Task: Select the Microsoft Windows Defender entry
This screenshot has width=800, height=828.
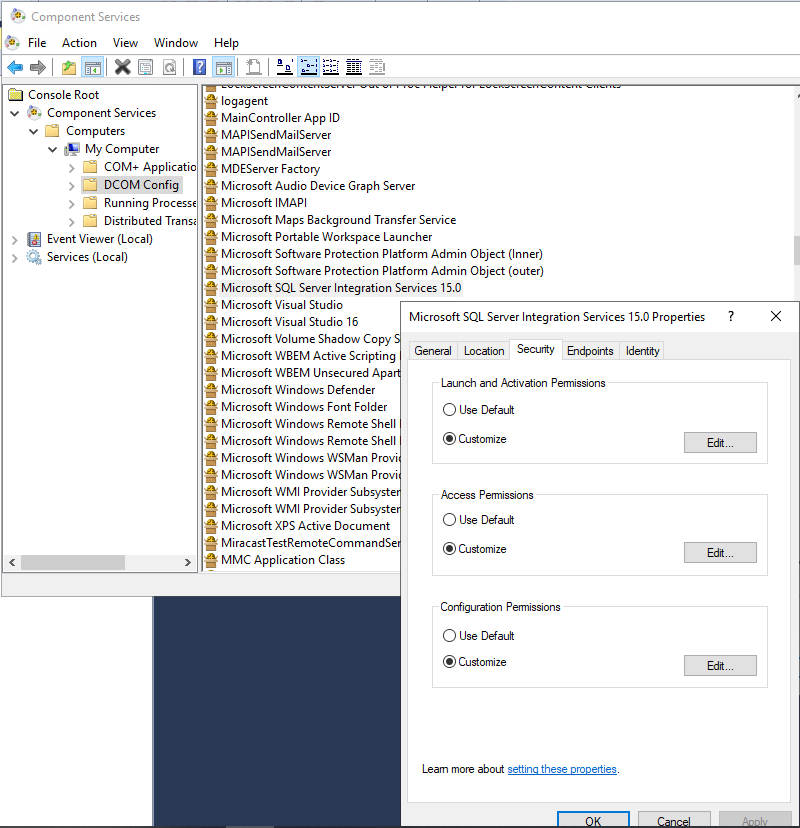Action: [298, 390]
